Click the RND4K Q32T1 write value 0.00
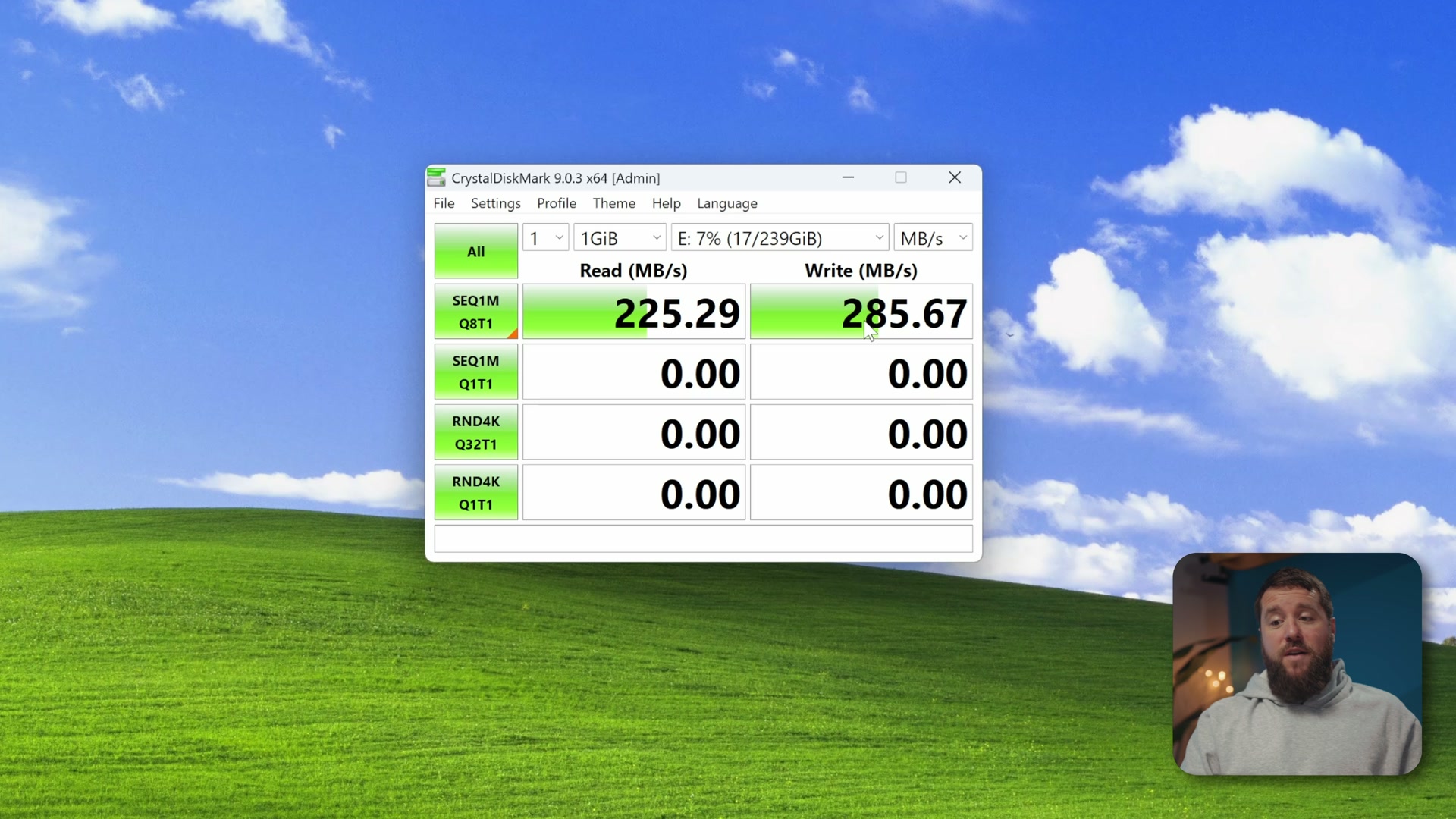1456x819 pixels. [861, 432]
